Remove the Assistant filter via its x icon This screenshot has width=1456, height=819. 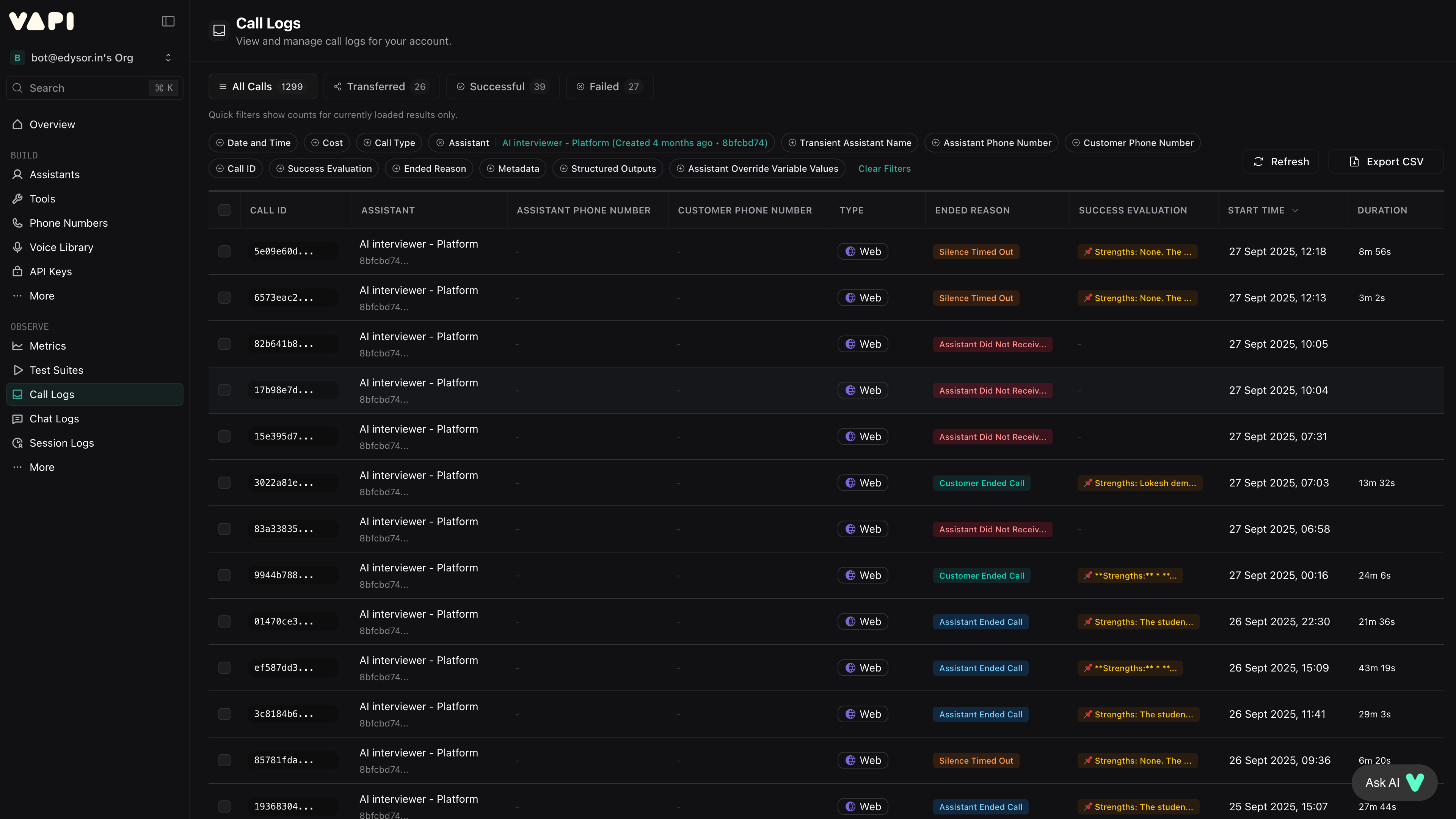(440, 143)
